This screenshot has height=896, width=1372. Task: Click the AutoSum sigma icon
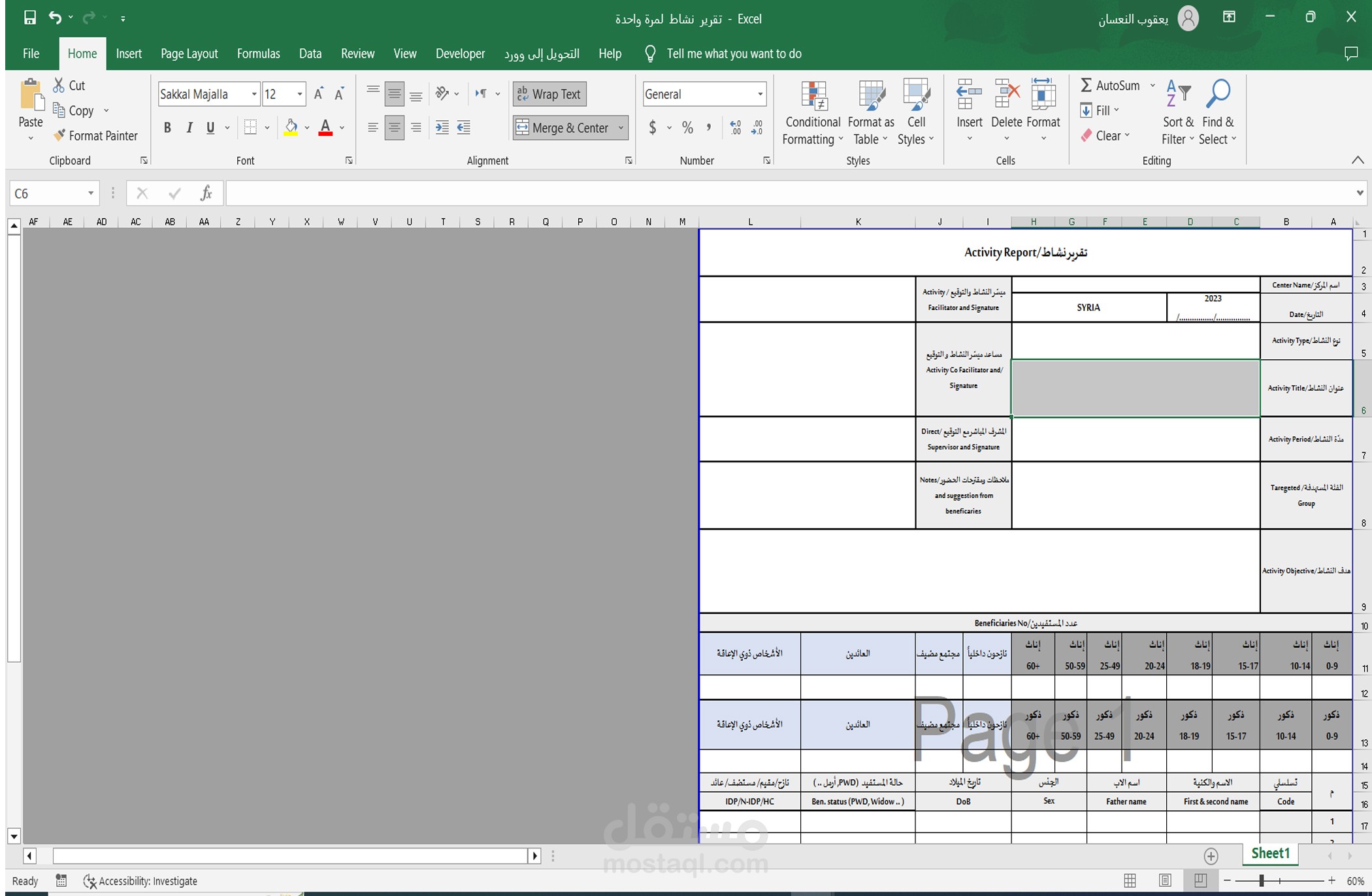pyautogui.click(x=1086, y=86)
